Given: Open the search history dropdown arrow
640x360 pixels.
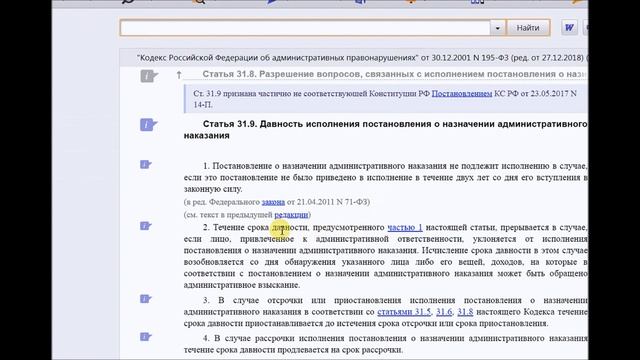Looking at the screenshot, I should click(498, 28).
